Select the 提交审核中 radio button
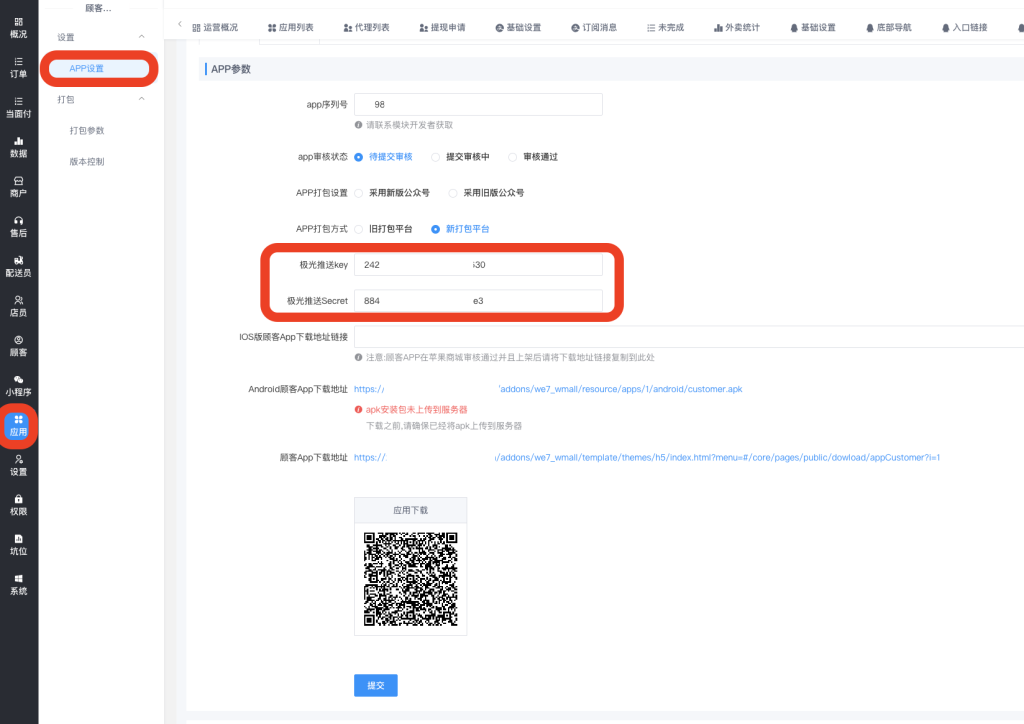The width and height of the screenshot is (1024, 724). tap(436, 157)
